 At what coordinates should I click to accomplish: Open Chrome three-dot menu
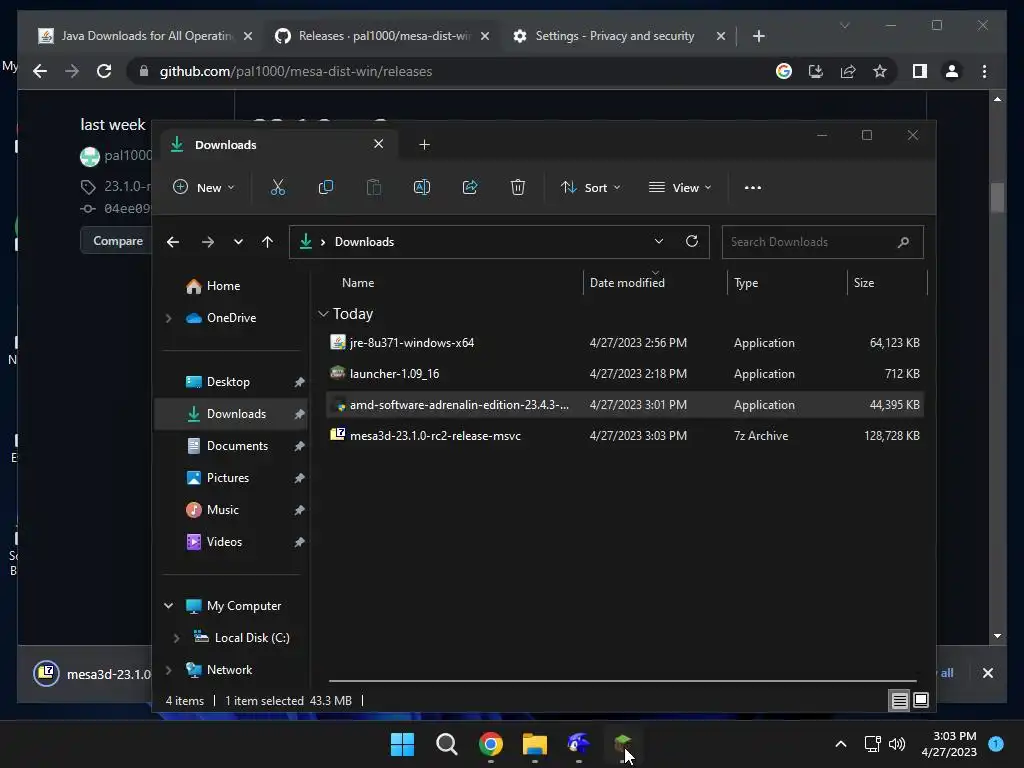[x=984, y=71]
